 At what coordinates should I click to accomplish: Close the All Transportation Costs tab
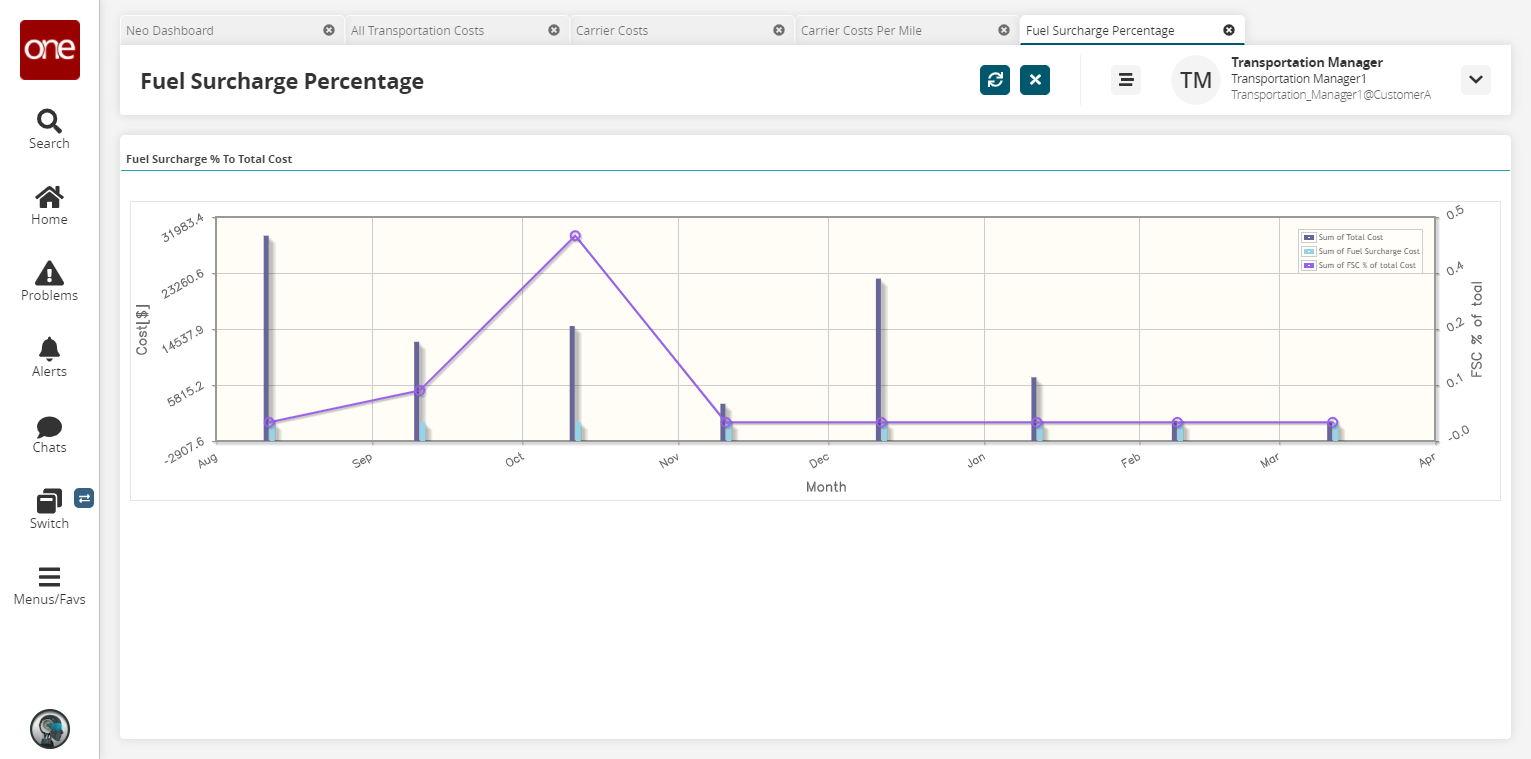[x=554, y=30]
